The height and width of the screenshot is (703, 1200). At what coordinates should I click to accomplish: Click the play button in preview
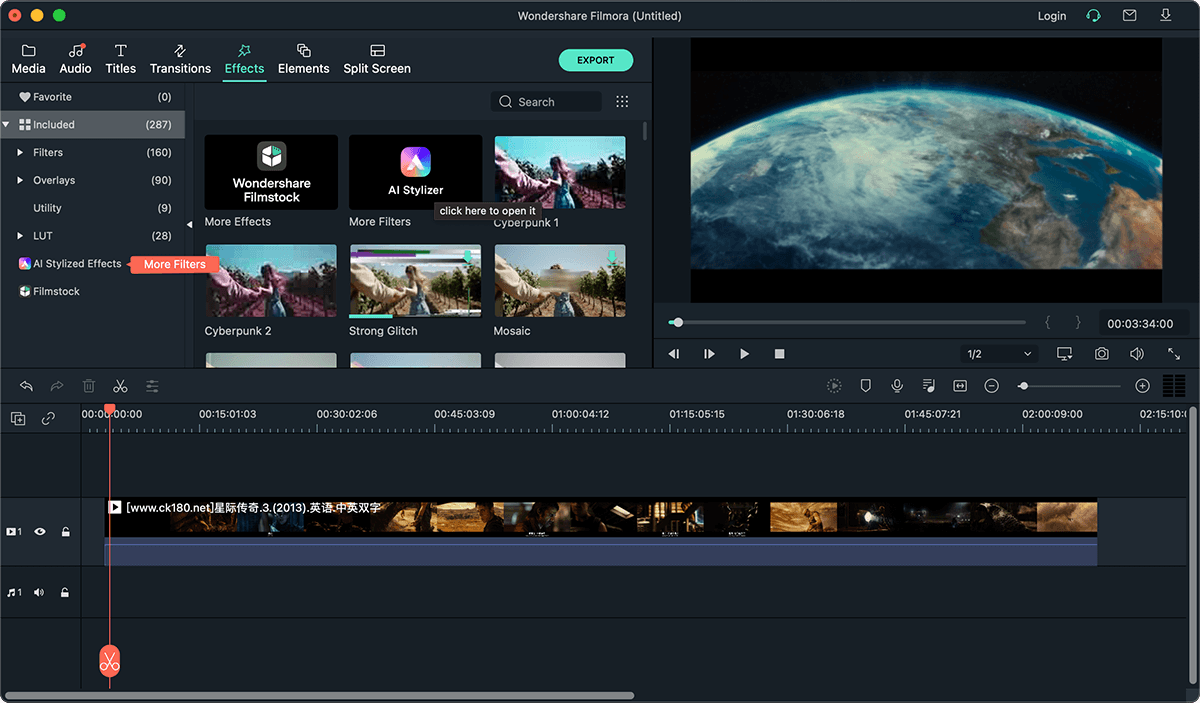pyautogui.click(x=744, y=354)
